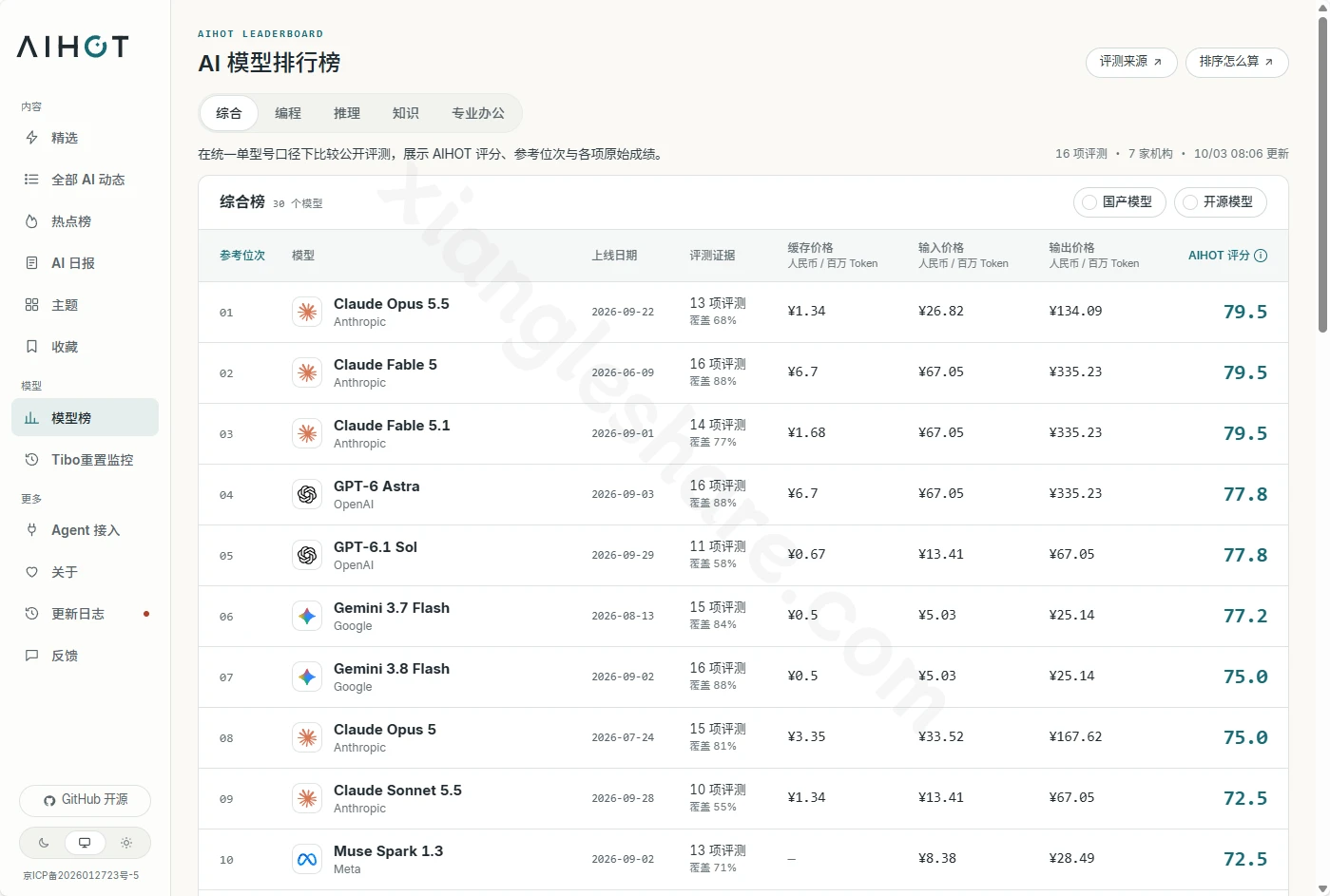Open the 评测来源 link button
1330x896 pixels.
(1131, 62)
